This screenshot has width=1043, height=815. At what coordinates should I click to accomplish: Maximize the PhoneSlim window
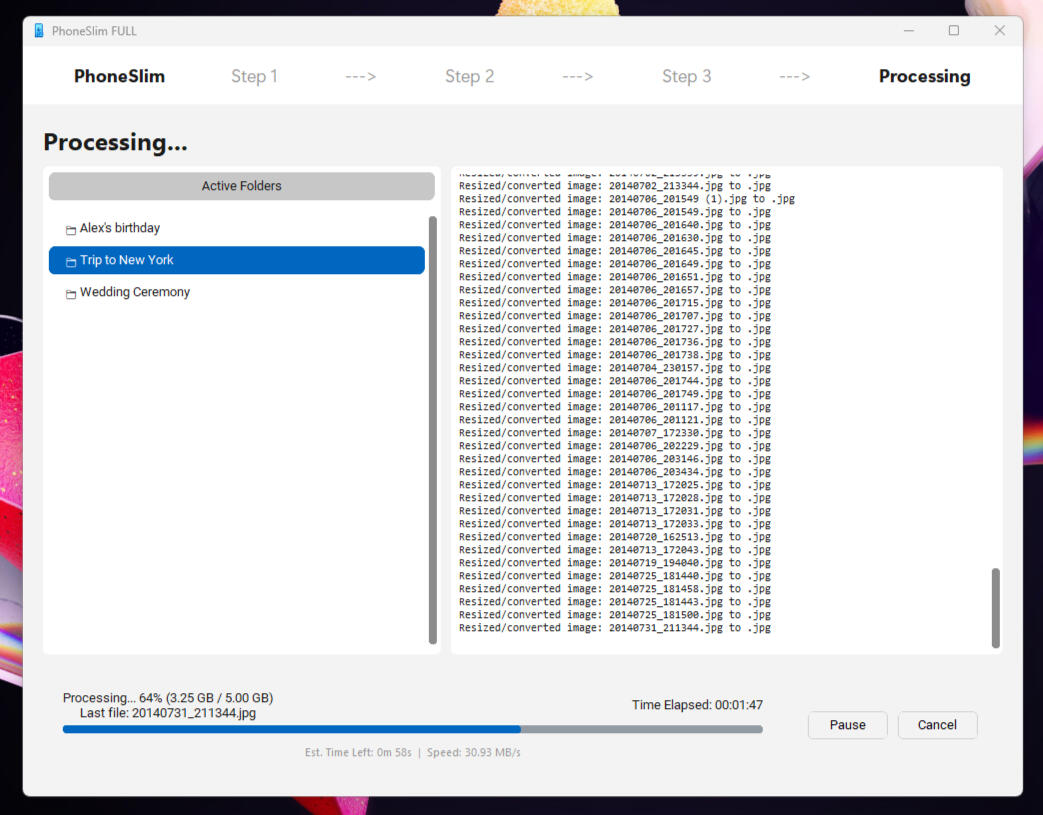[x=954, y=31]
